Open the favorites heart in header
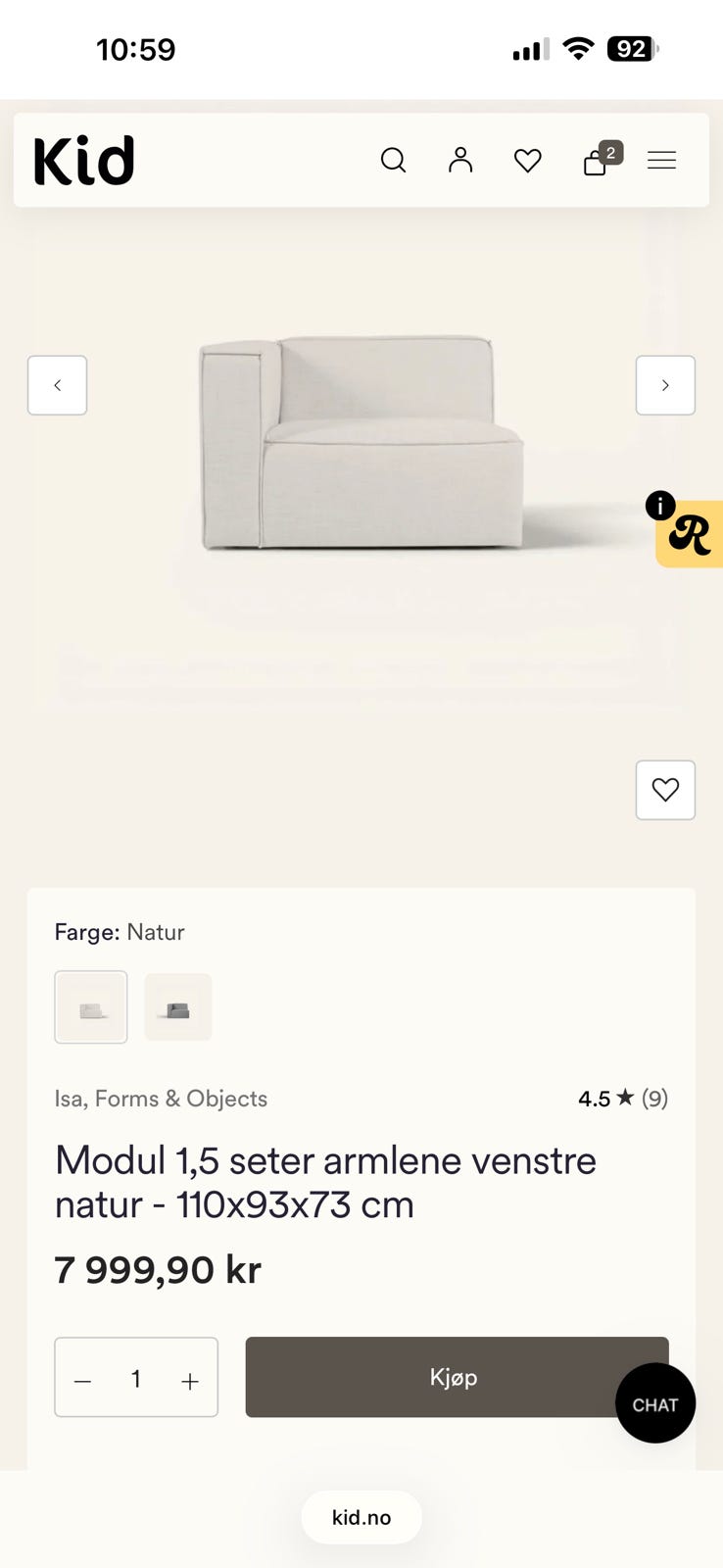The image size is (723, 1568). click(x=528, y=161)
